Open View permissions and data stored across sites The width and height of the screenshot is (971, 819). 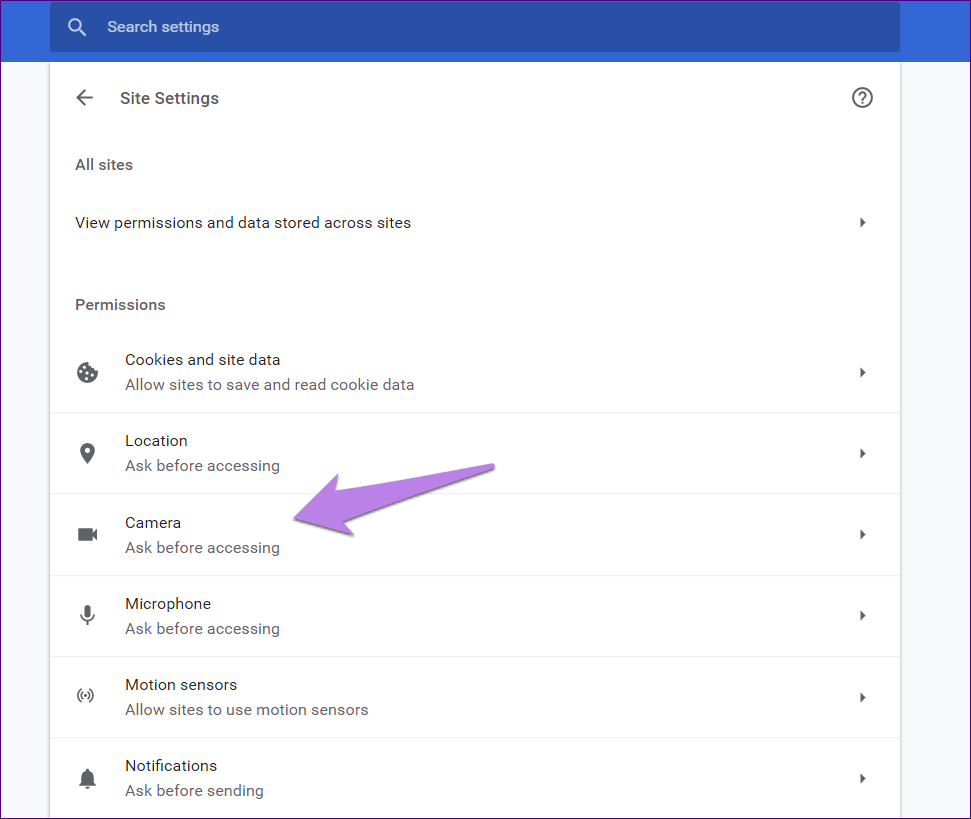click(x=243, y=223)
